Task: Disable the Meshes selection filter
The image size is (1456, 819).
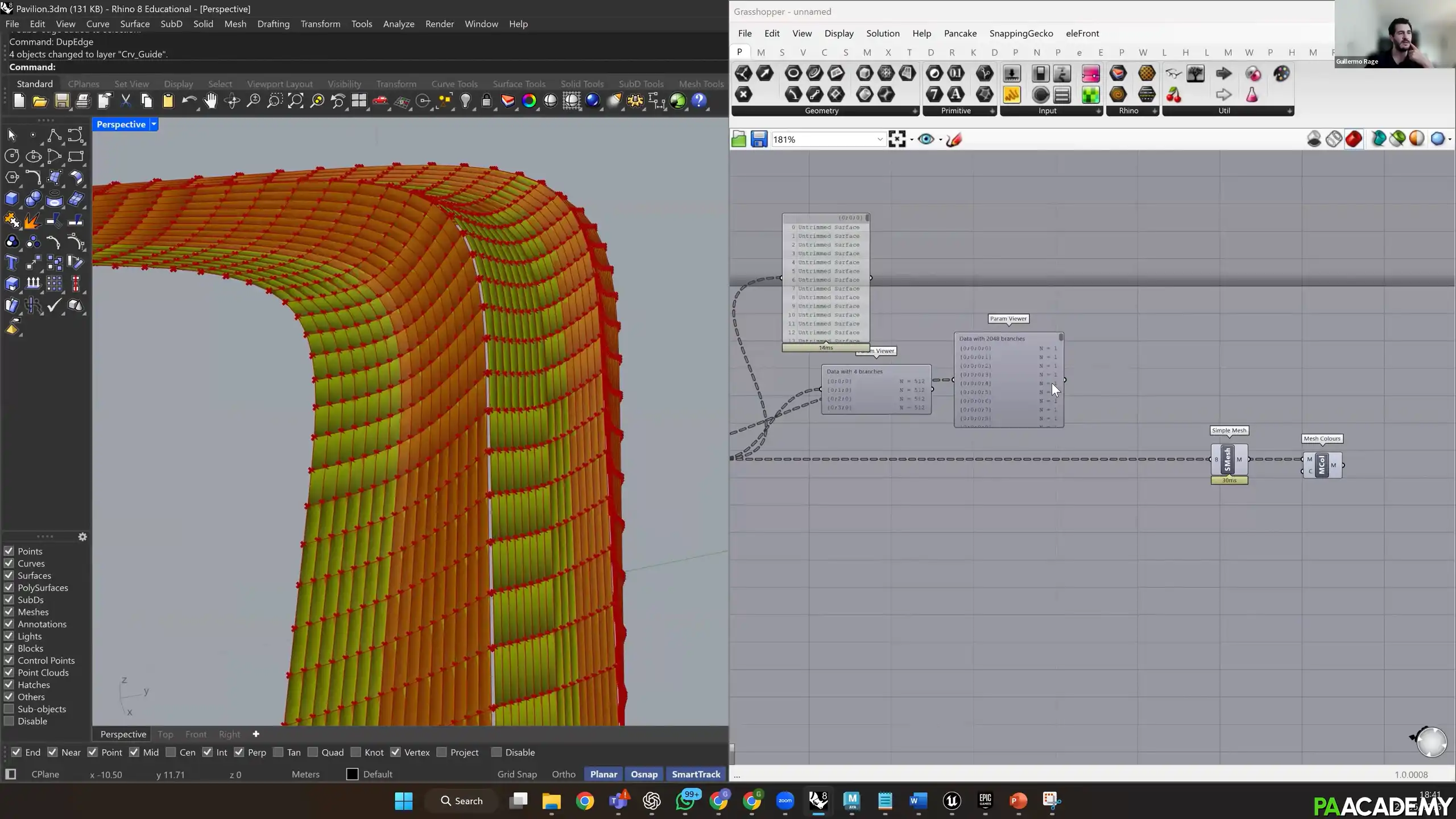Action: (x=9, y=611)
